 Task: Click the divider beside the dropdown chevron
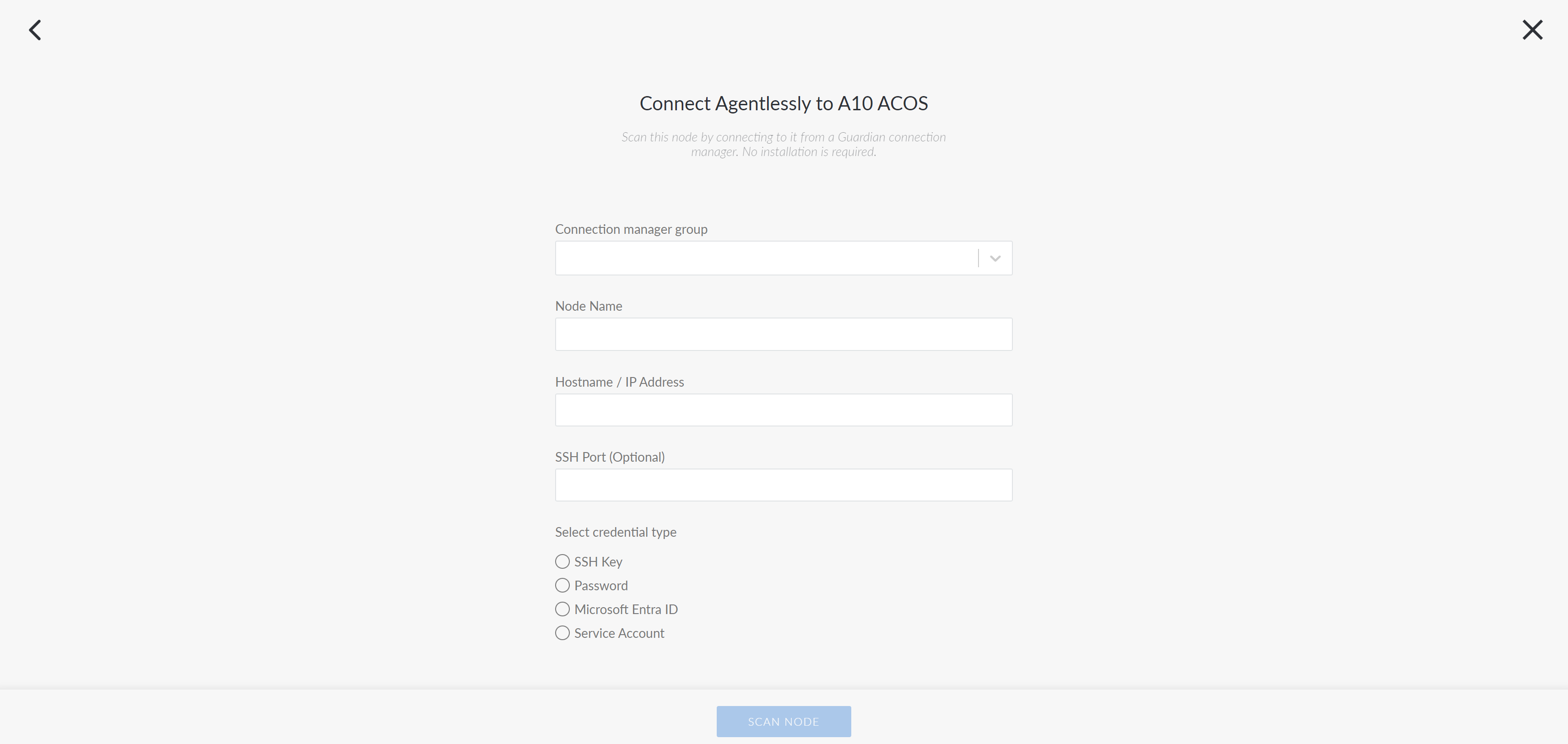[x=978, y=258]
